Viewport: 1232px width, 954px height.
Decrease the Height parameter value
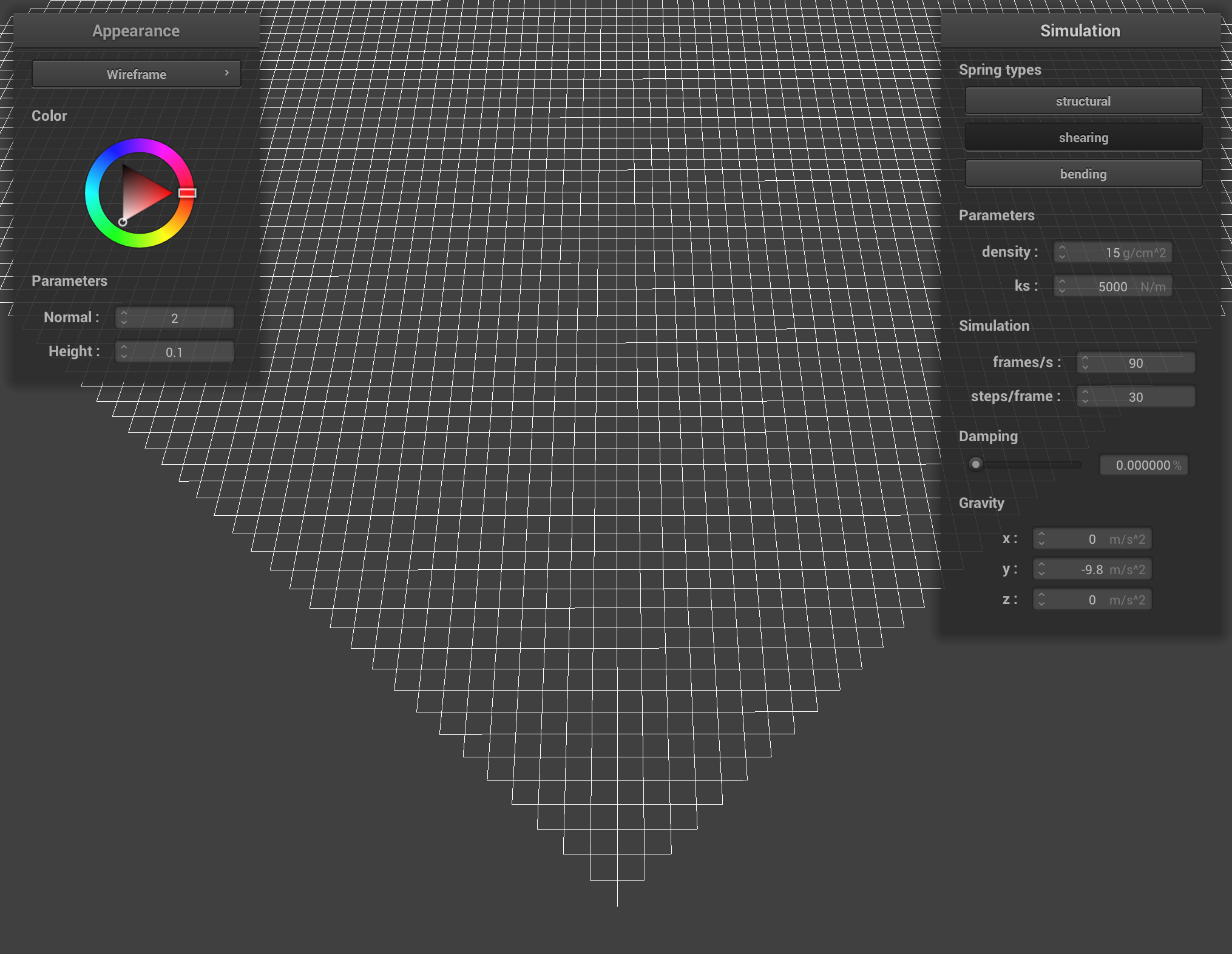point(124,355)
